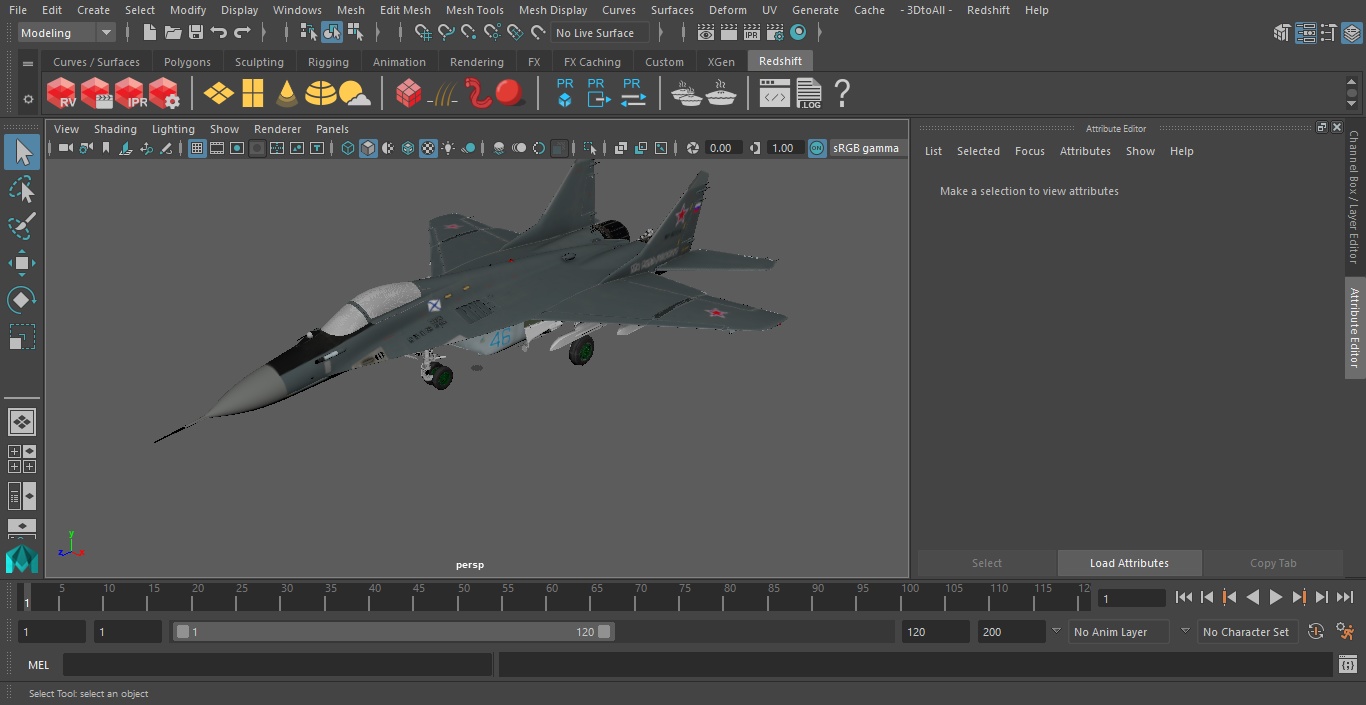Click the Select button in Attribute Editor
1366x705 pixels.
tap(987, 563)
